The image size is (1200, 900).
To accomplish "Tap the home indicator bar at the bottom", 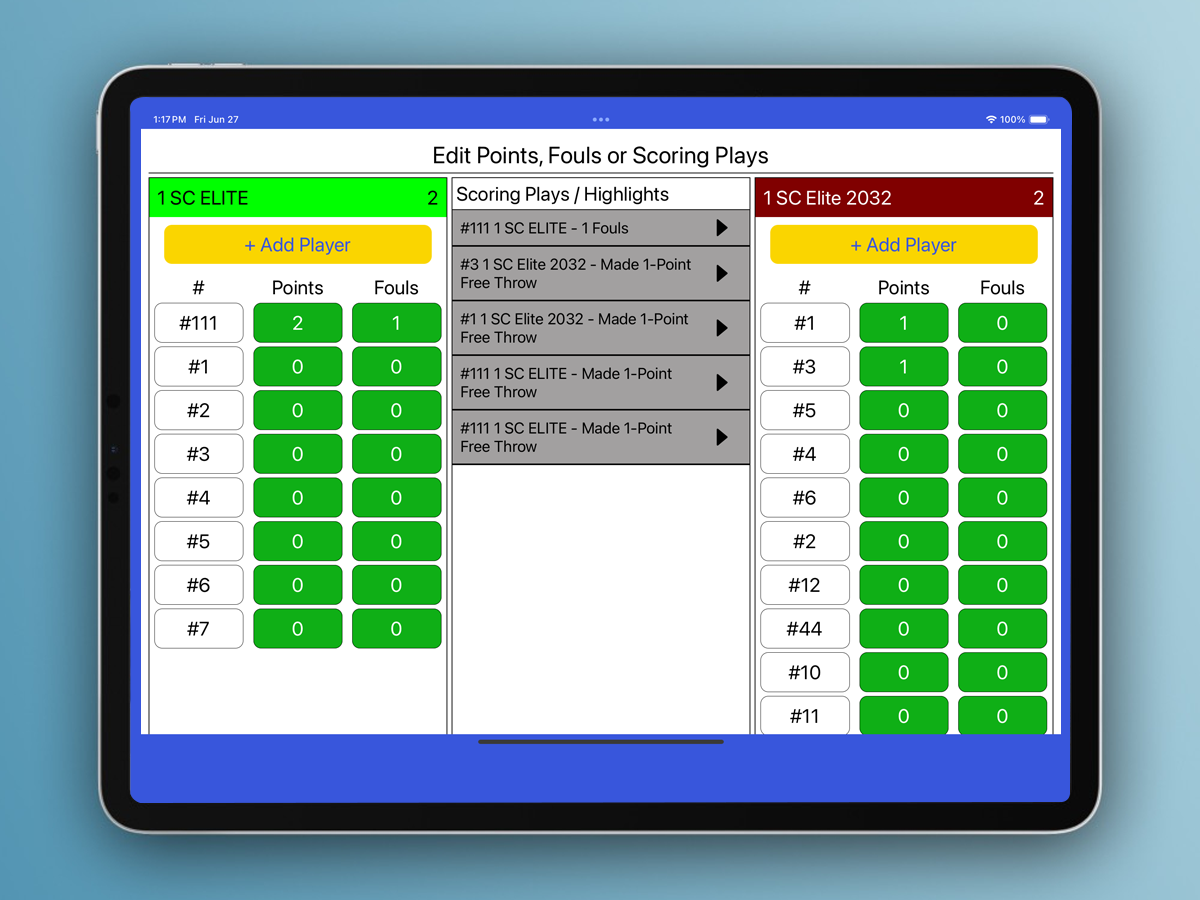I will [600, 742].
